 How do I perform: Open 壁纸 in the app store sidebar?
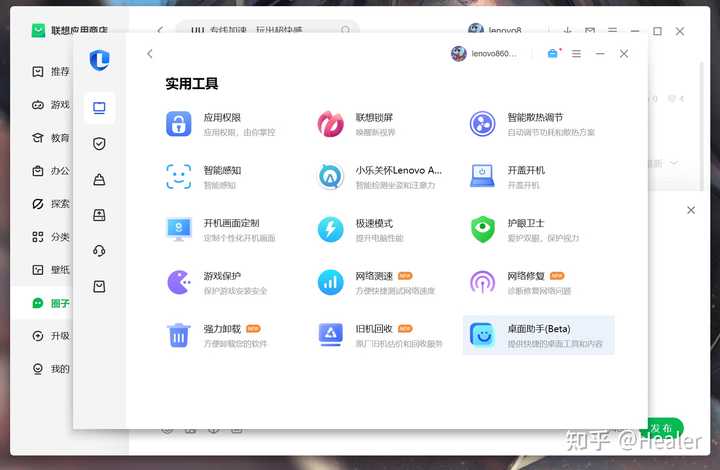(51, 270)
